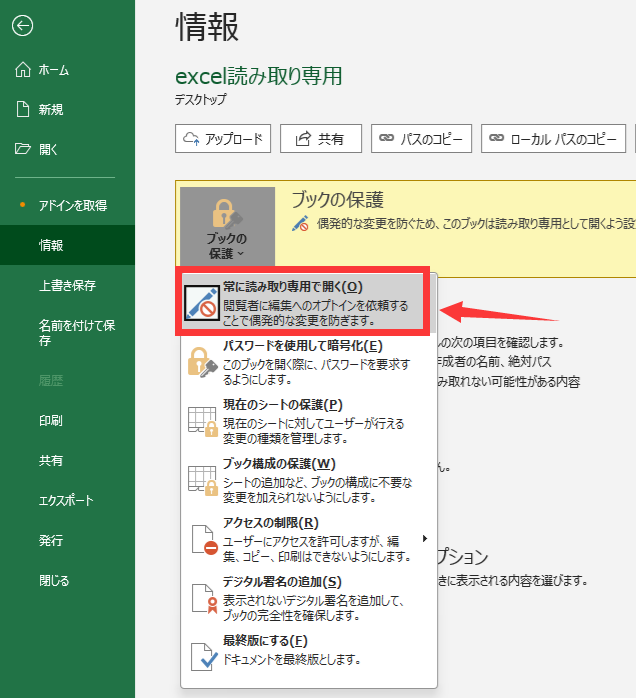
Task: Click the excel読み取り専用 file title
Action: click(259, 76)
